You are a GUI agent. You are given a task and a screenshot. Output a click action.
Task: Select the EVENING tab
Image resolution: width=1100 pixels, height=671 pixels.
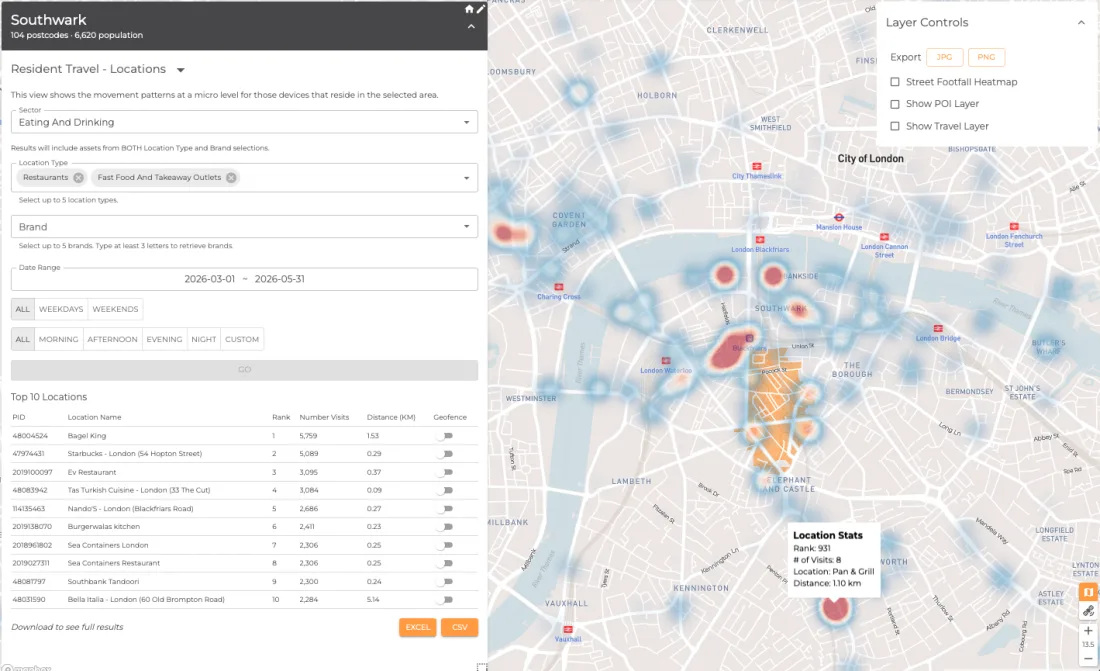click(164, 339)
